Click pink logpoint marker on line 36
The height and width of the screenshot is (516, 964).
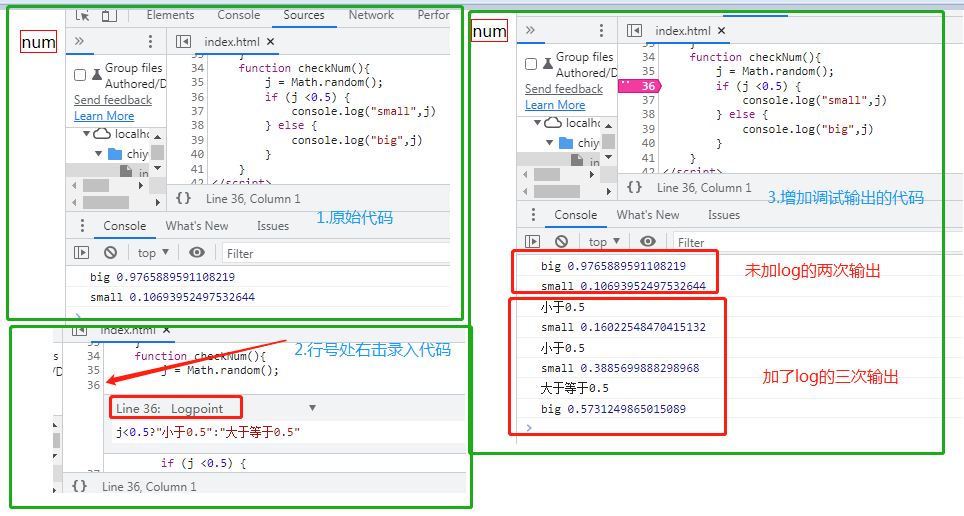click(639, 86)
